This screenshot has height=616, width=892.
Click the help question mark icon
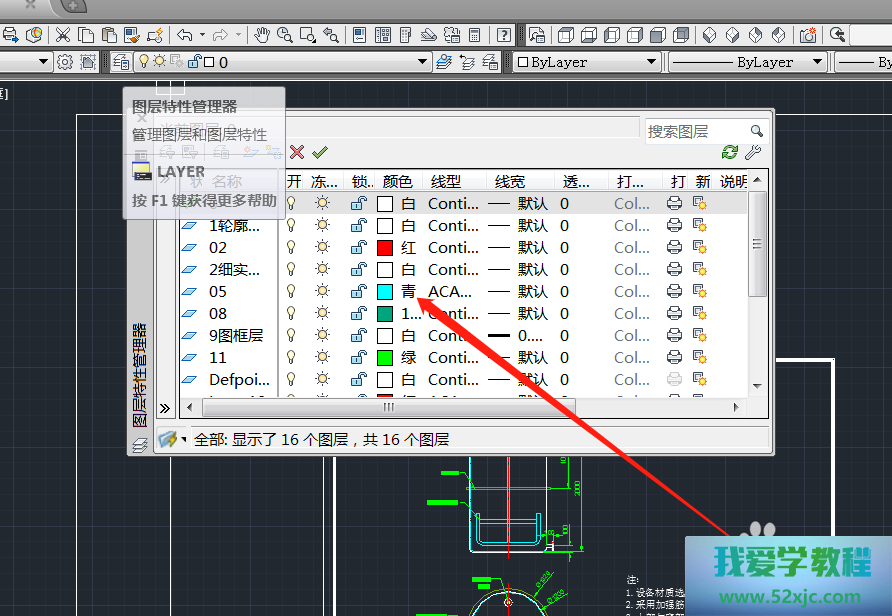pyautogui.click(x=505, y=35)
